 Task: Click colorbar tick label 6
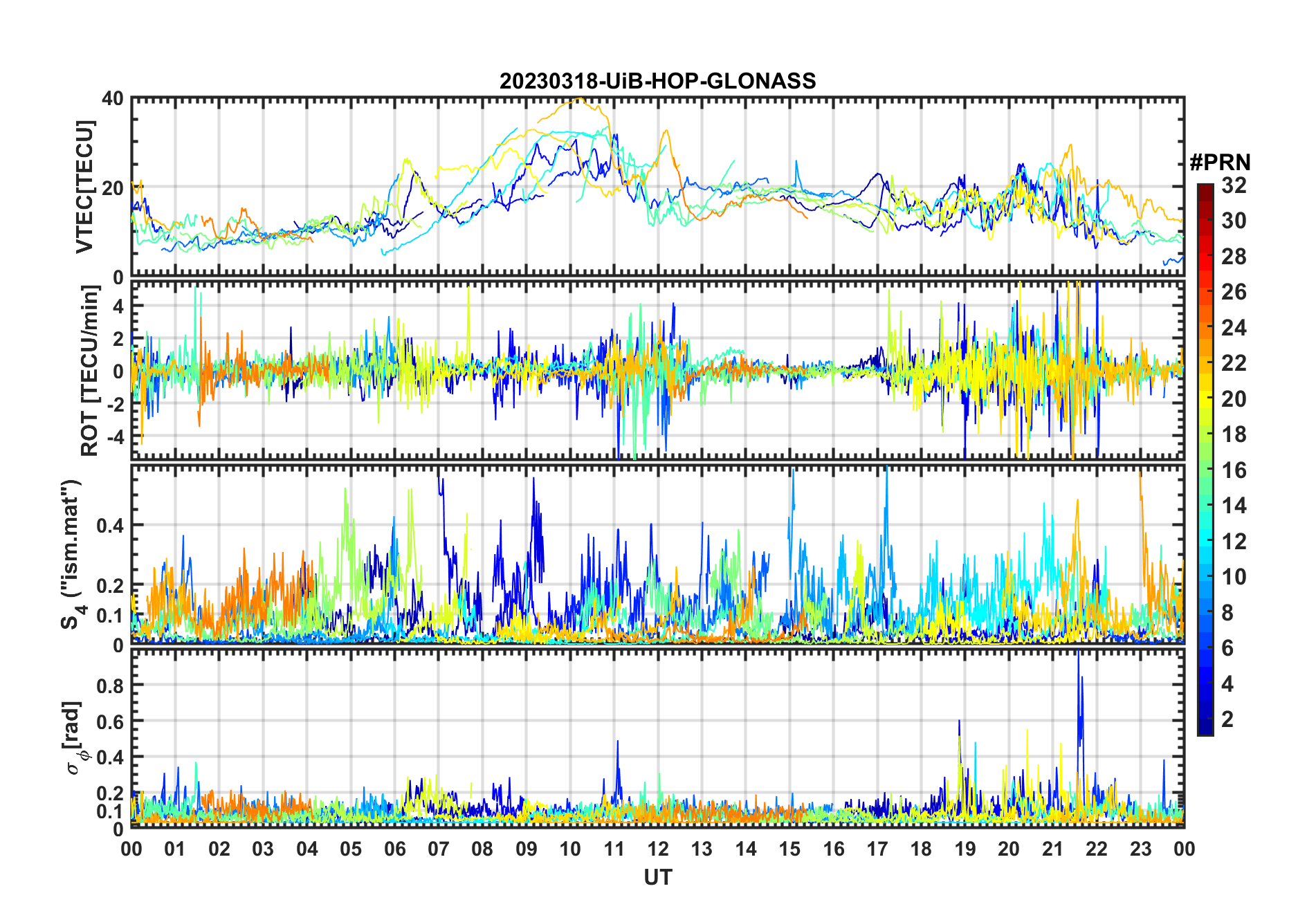pyautogui.click(x=1227, y=648)
